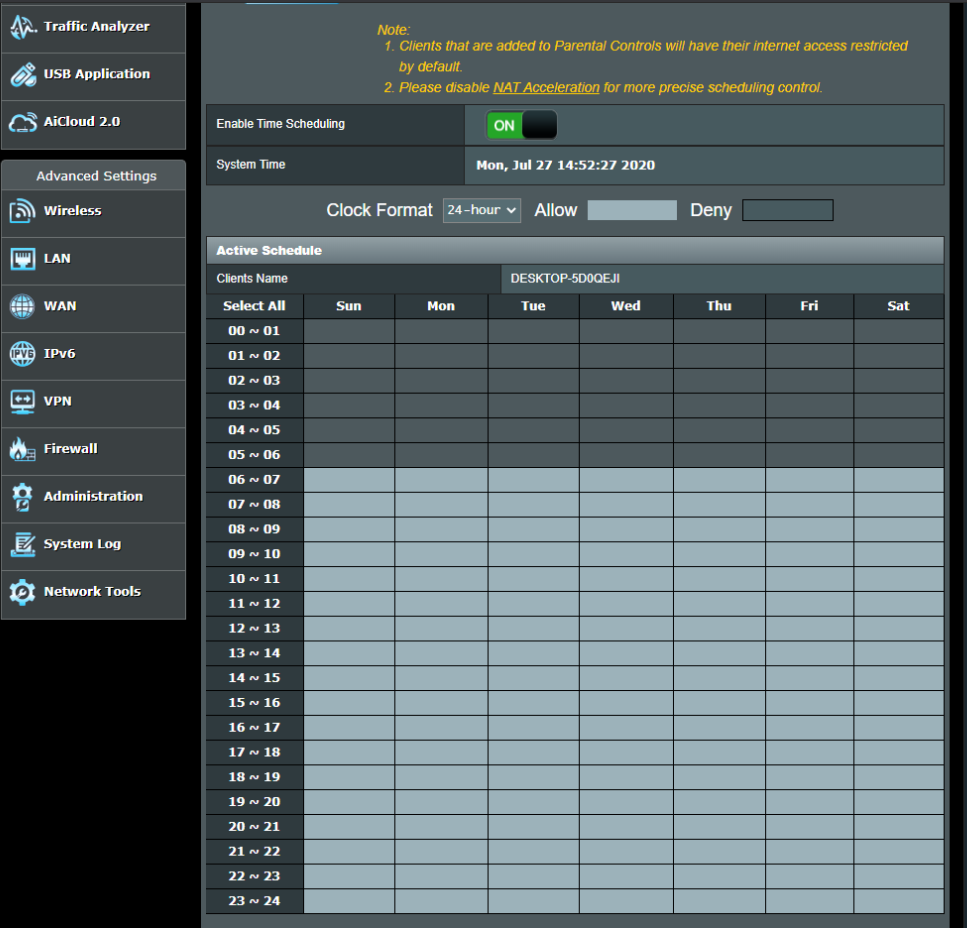Select the Wireless settings icon
Screen dimensions: 967x928
click(22, 211)
